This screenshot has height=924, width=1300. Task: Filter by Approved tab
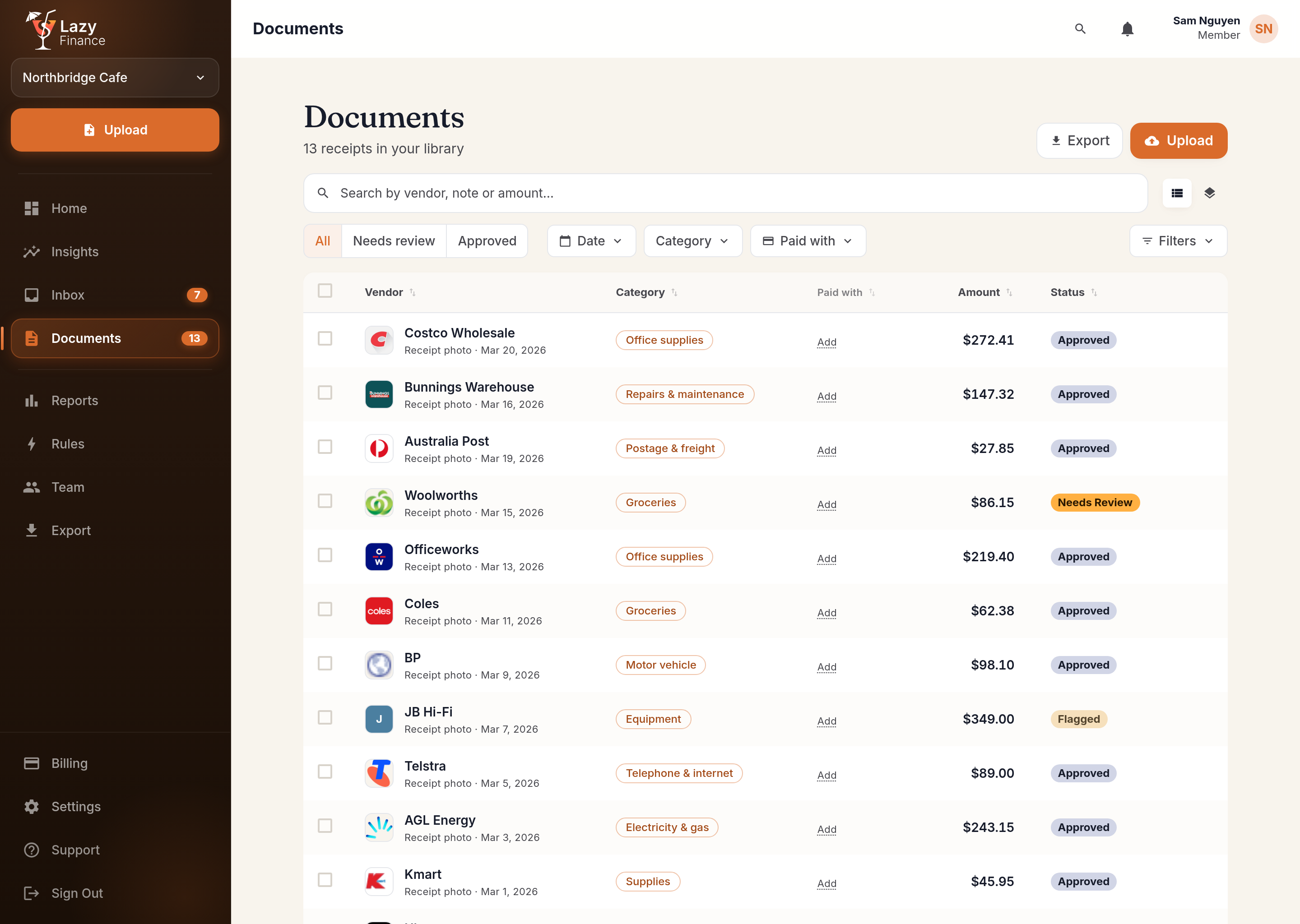click(487, 241)
